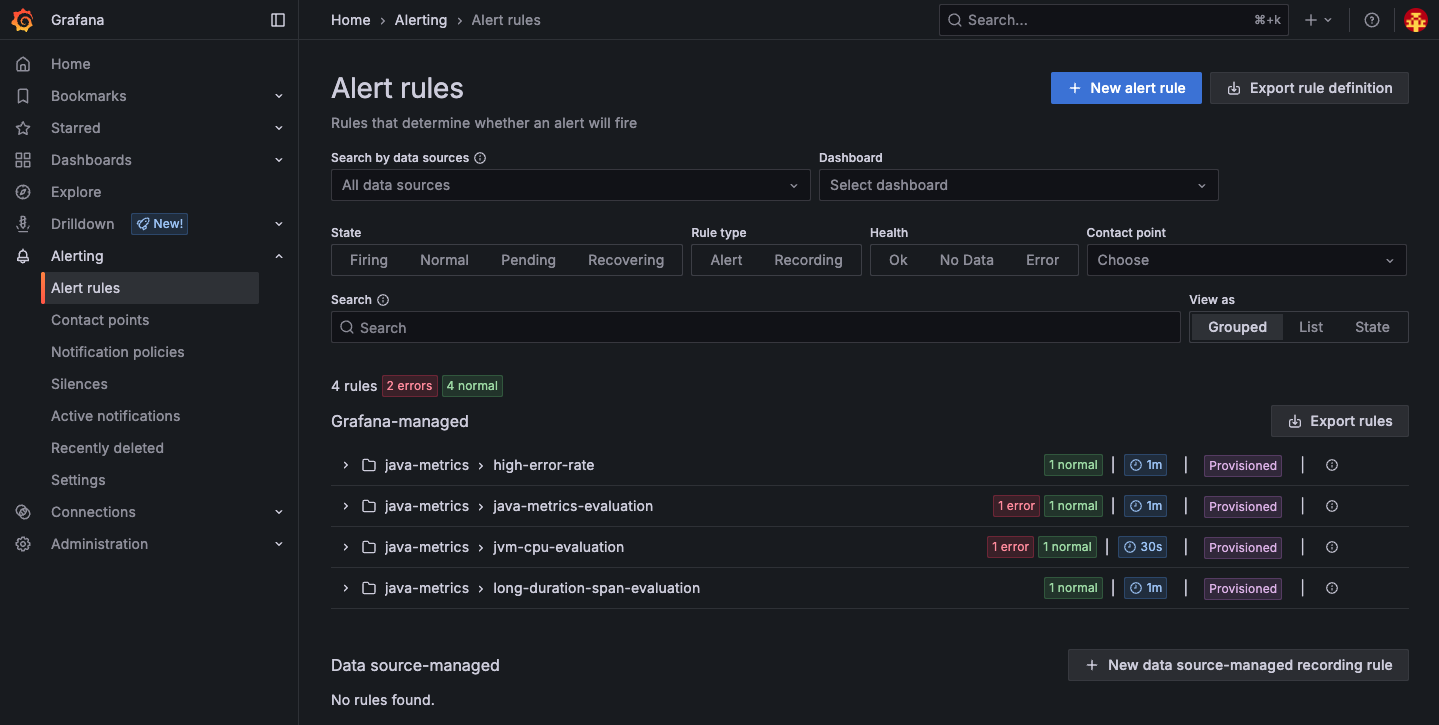Click the info icon beside Search label
Screen dimensions: 1439x725
(x=383, y=300)
